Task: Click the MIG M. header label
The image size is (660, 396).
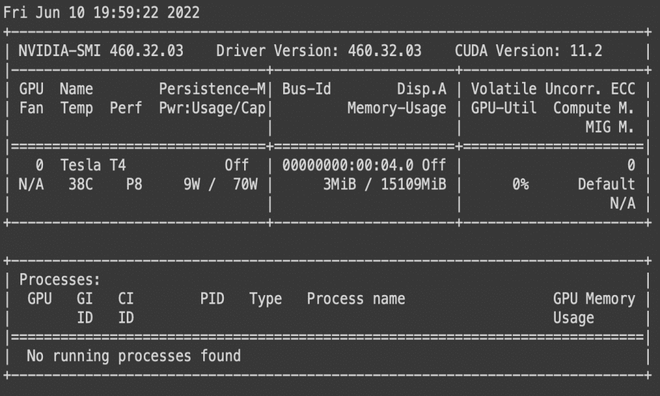Action: pyautogui.click(x=609, y=127)
